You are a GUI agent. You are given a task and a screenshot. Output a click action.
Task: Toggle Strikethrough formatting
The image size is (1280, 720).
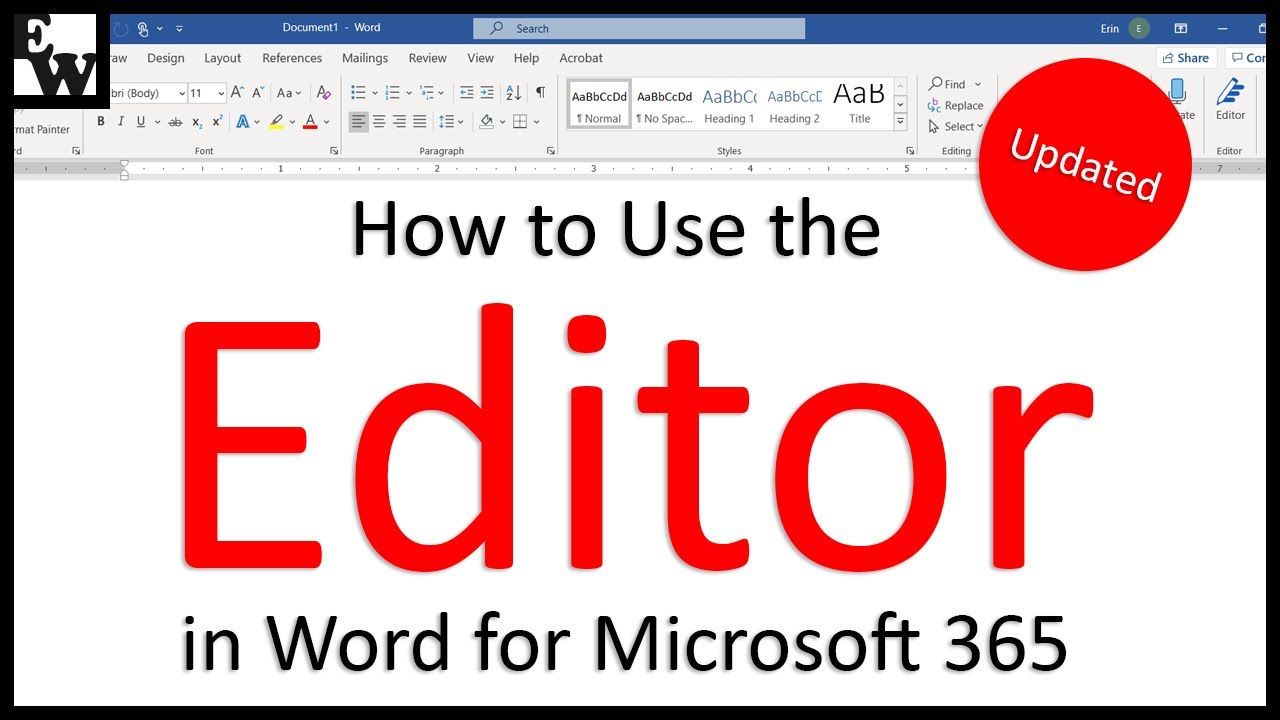tap(175, 122)
